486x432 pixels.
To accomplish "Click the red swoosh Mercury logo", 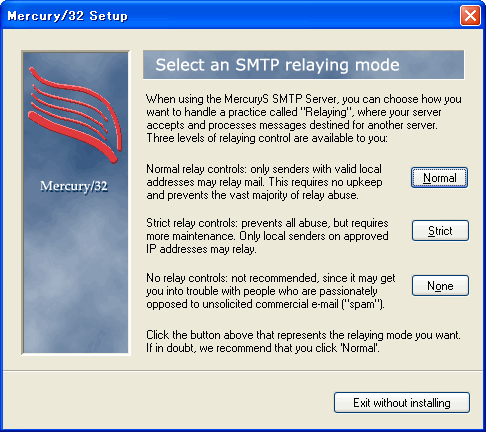I will click(75, 115).
